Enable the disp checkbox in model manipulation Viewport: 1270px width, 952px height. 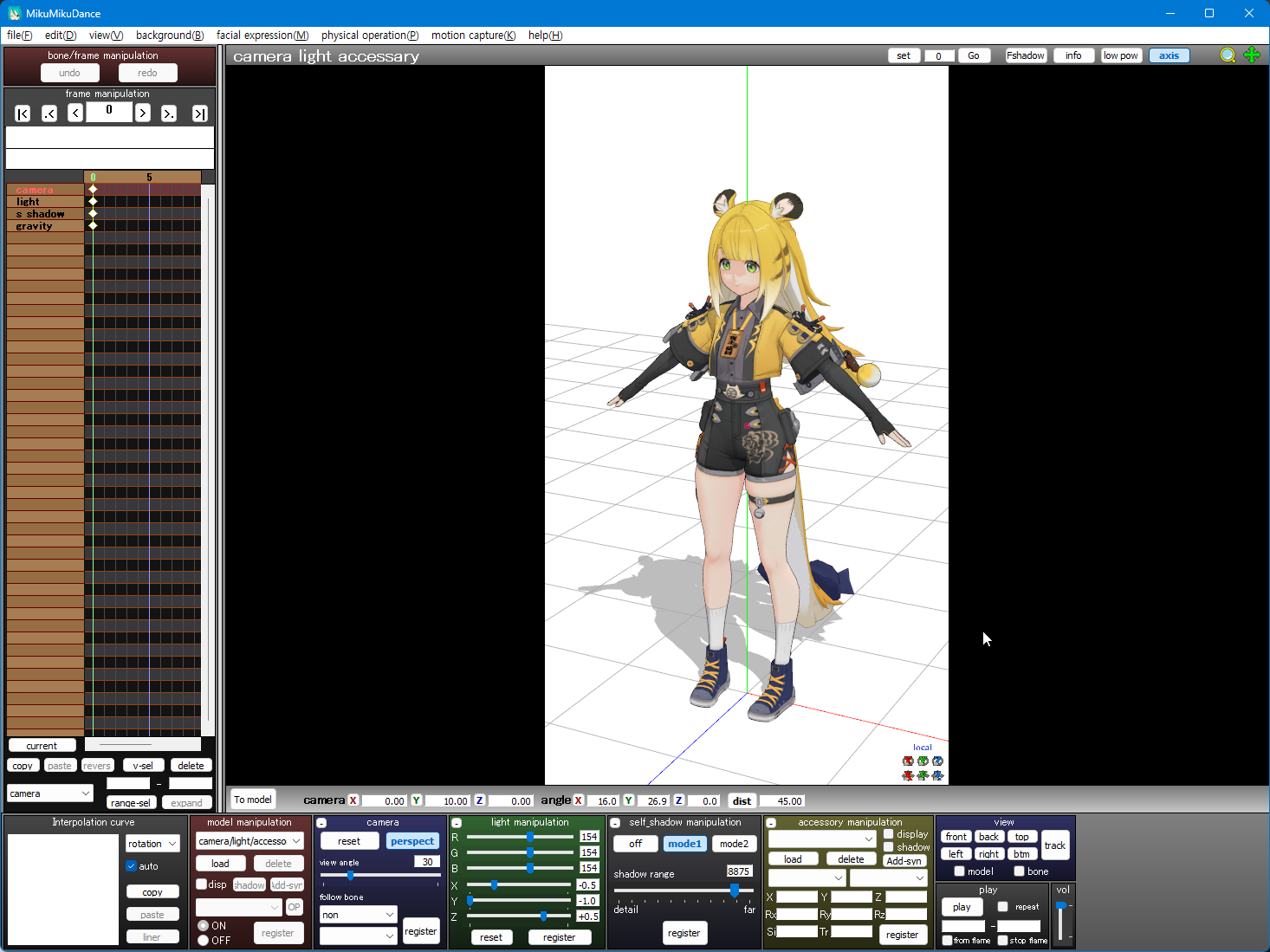click(x=202, y=884)
